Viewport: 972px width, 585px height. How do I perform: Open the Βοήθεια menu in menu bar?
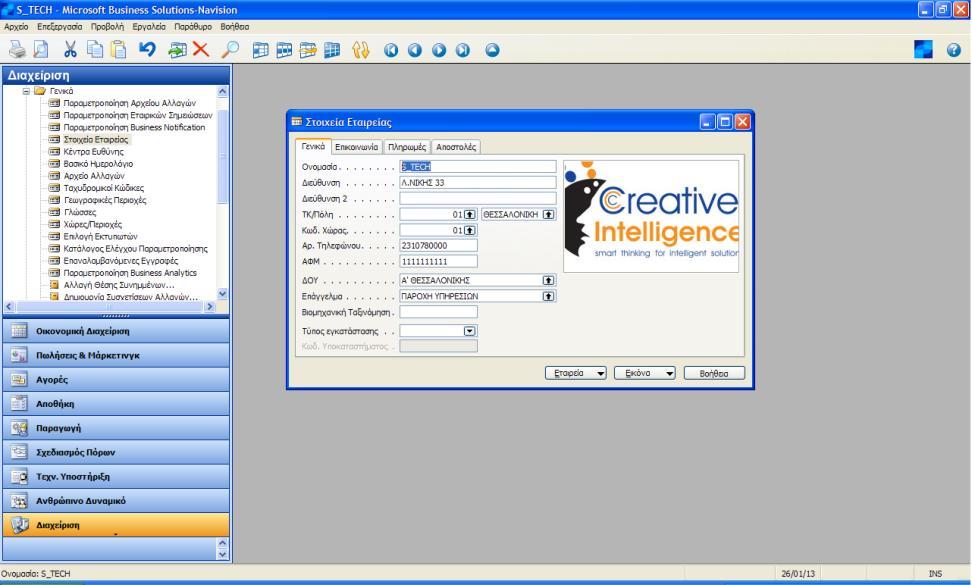(235, 27)
